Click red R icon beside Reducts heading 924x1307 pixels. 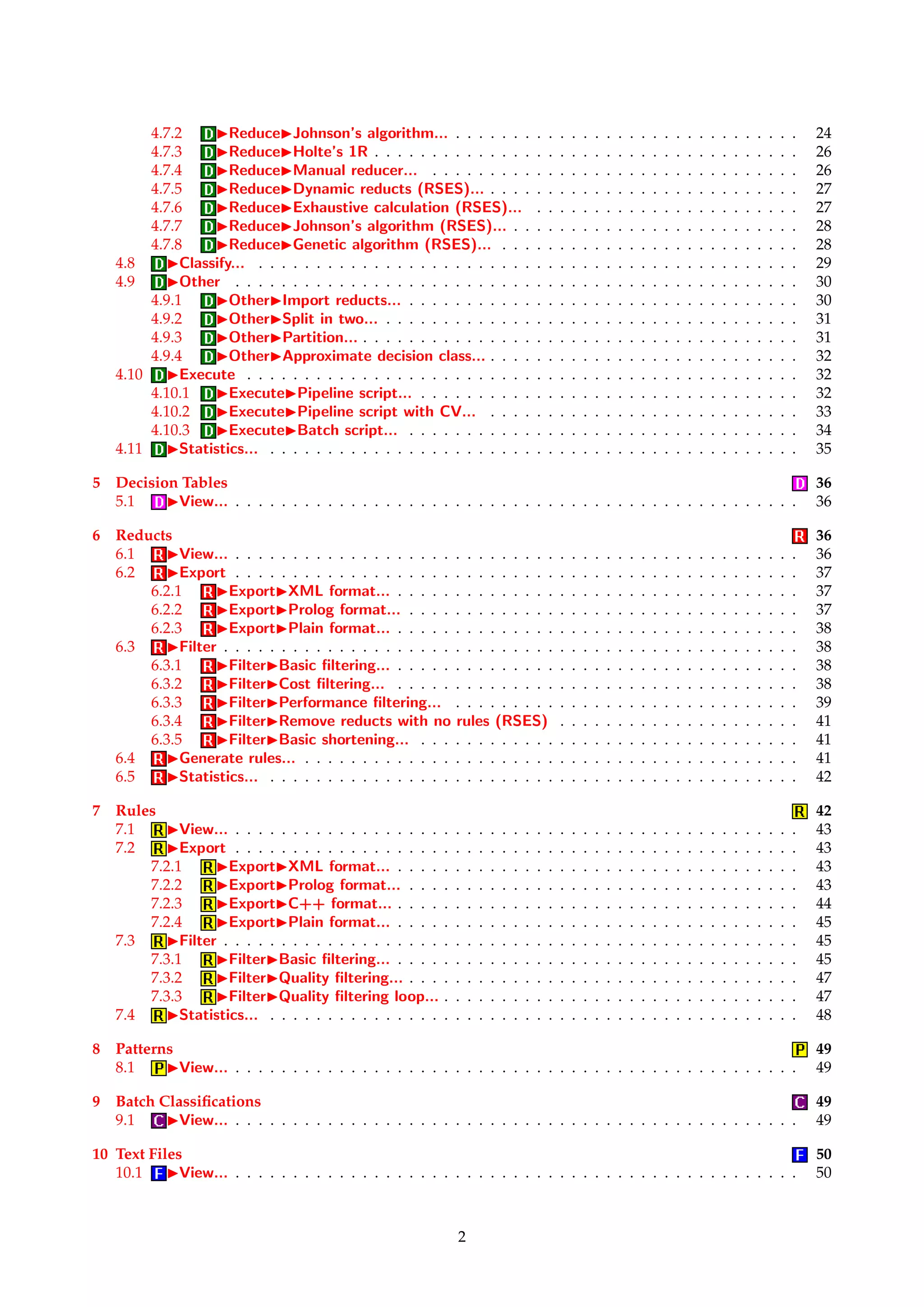[x=799, y=536]
